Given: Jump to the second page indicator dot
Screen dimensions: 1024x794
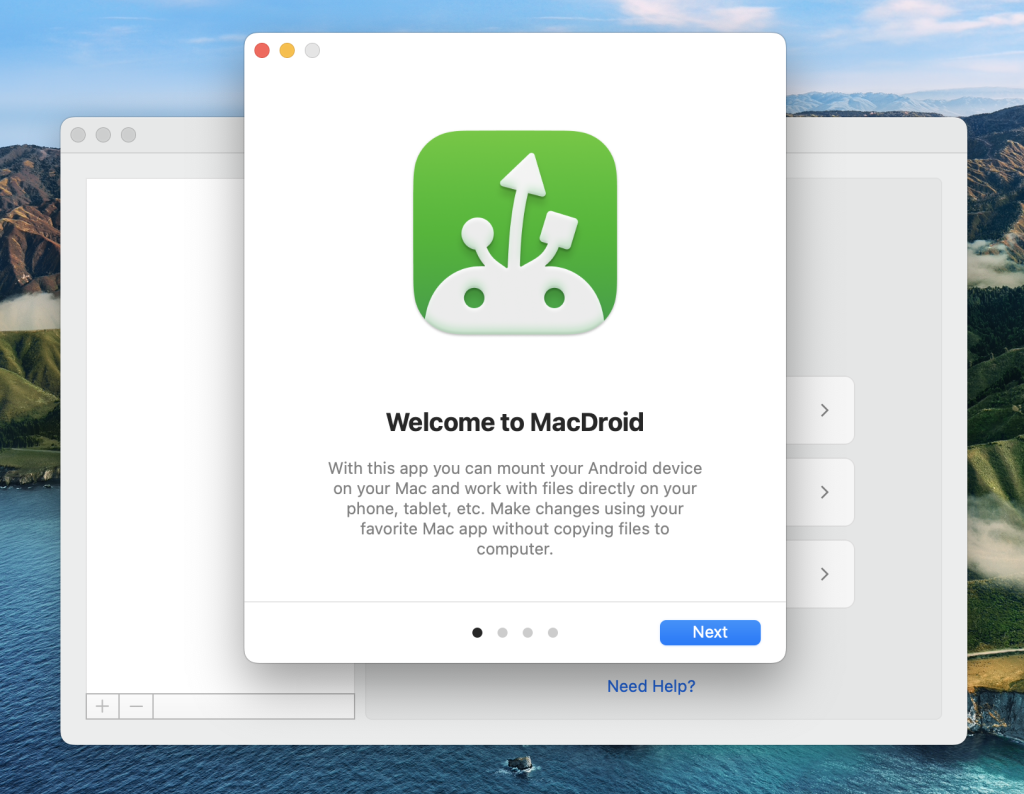Looking at the screenshot, I should [503, 632].
